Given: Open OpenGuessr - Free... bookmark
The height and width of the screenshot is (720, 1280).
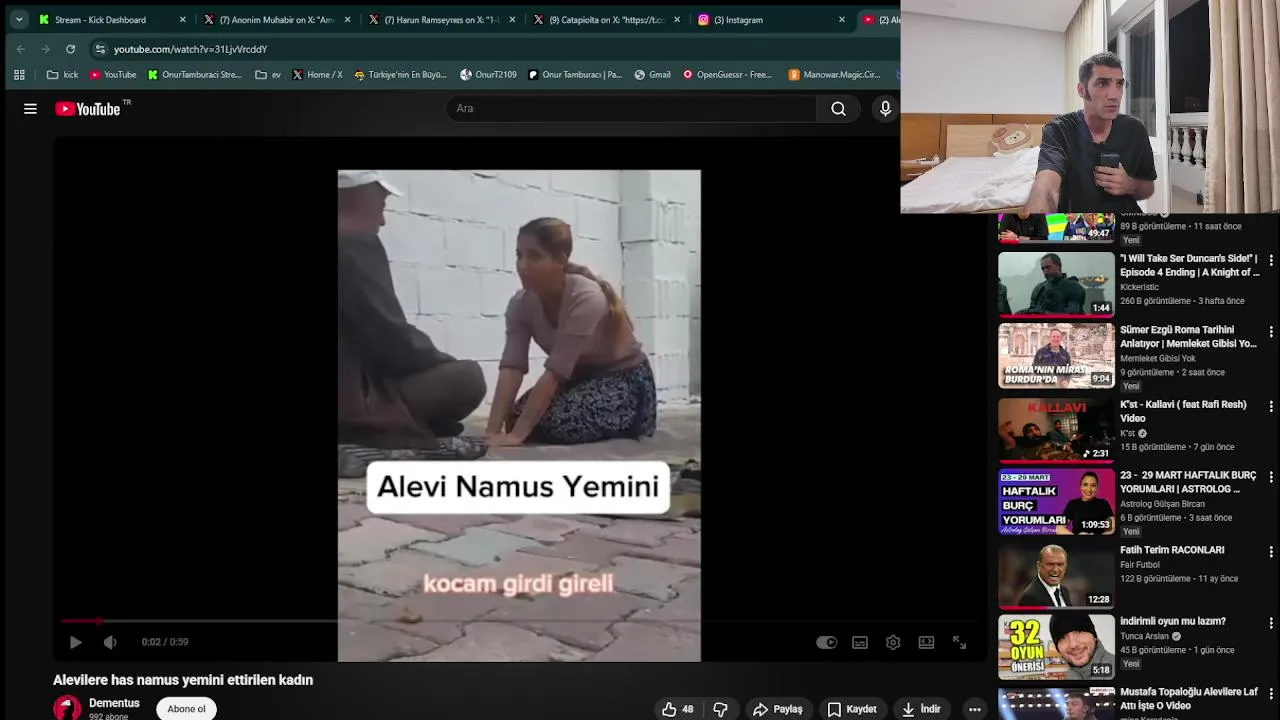Looking at the screenshot, I should 727,74.
